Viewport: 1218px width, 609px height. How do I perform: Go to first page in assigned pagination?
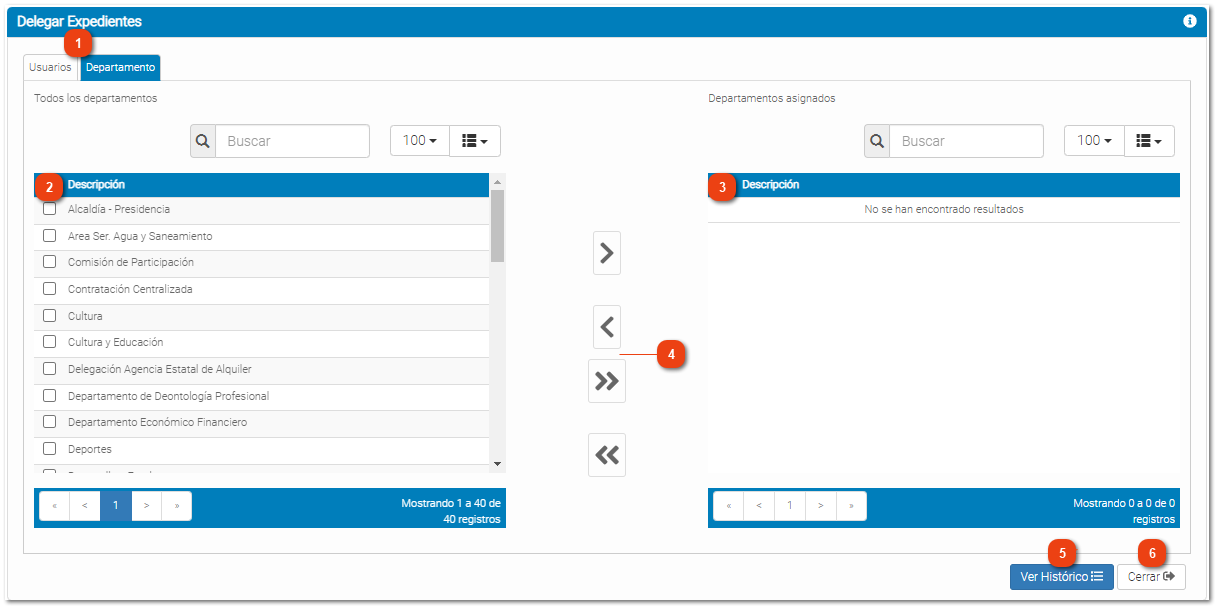pos(728,506)
